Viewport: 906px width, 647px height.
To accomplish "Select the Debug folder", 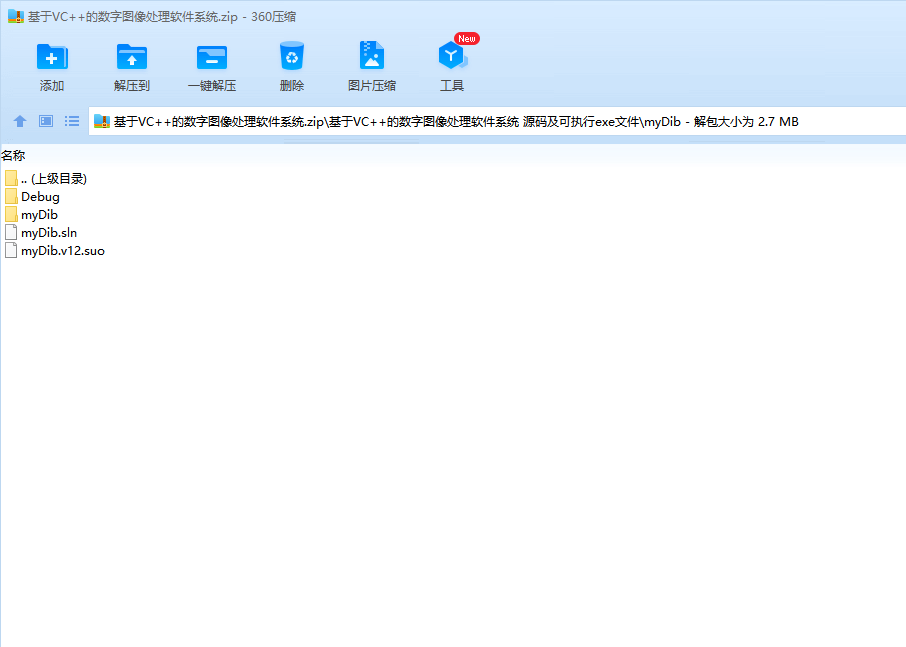I will (x=32, y=196).
